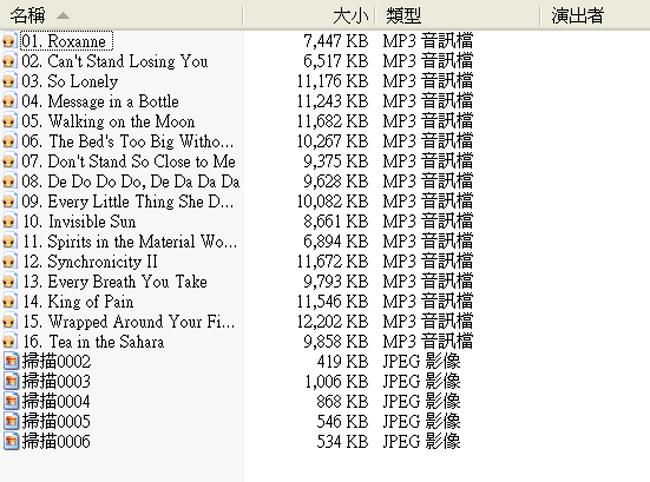Select file name 掃描0002
This screenshot has width=650, height=482.
coord(56,361)
